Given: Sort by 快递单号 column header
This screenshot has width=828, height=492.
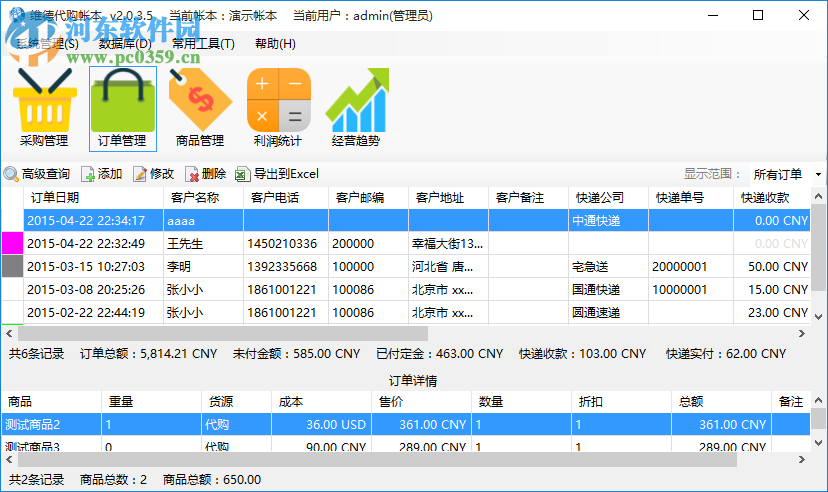Looking at the screenshot, I should [691, 198].
